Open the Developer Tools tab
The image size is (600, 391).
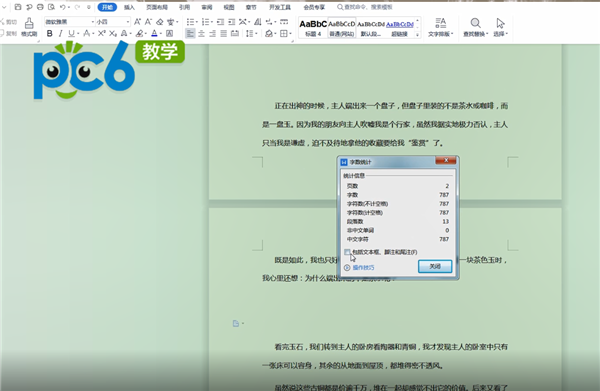pyautogui.click(x=280, y=7)
